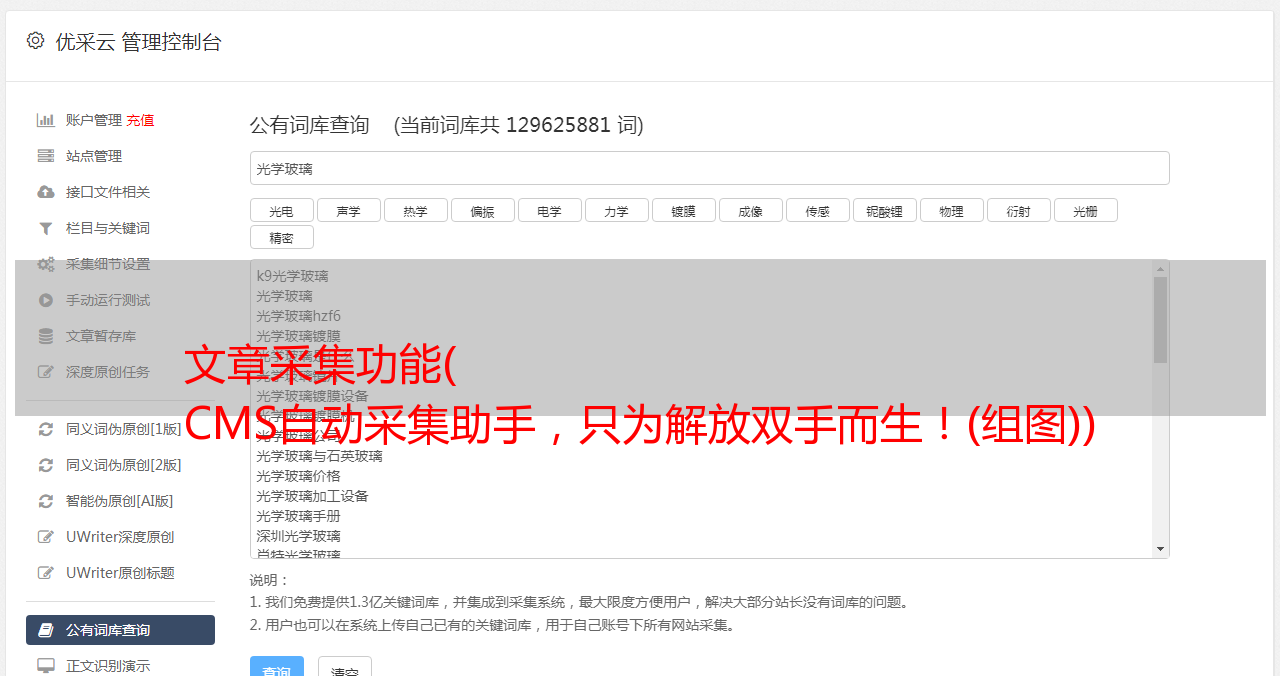Click the results list scrollbar up arrow
This screenshot has height=676, width=1280.
(x=1160, y=269)
